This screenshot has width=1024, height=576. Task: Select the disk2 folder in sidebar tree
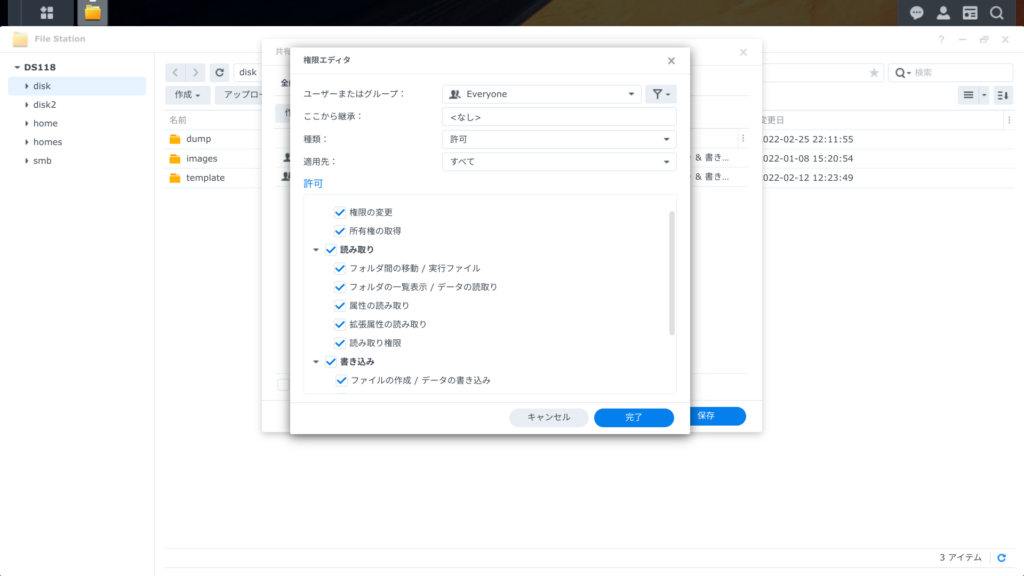[x=44, y=105]
